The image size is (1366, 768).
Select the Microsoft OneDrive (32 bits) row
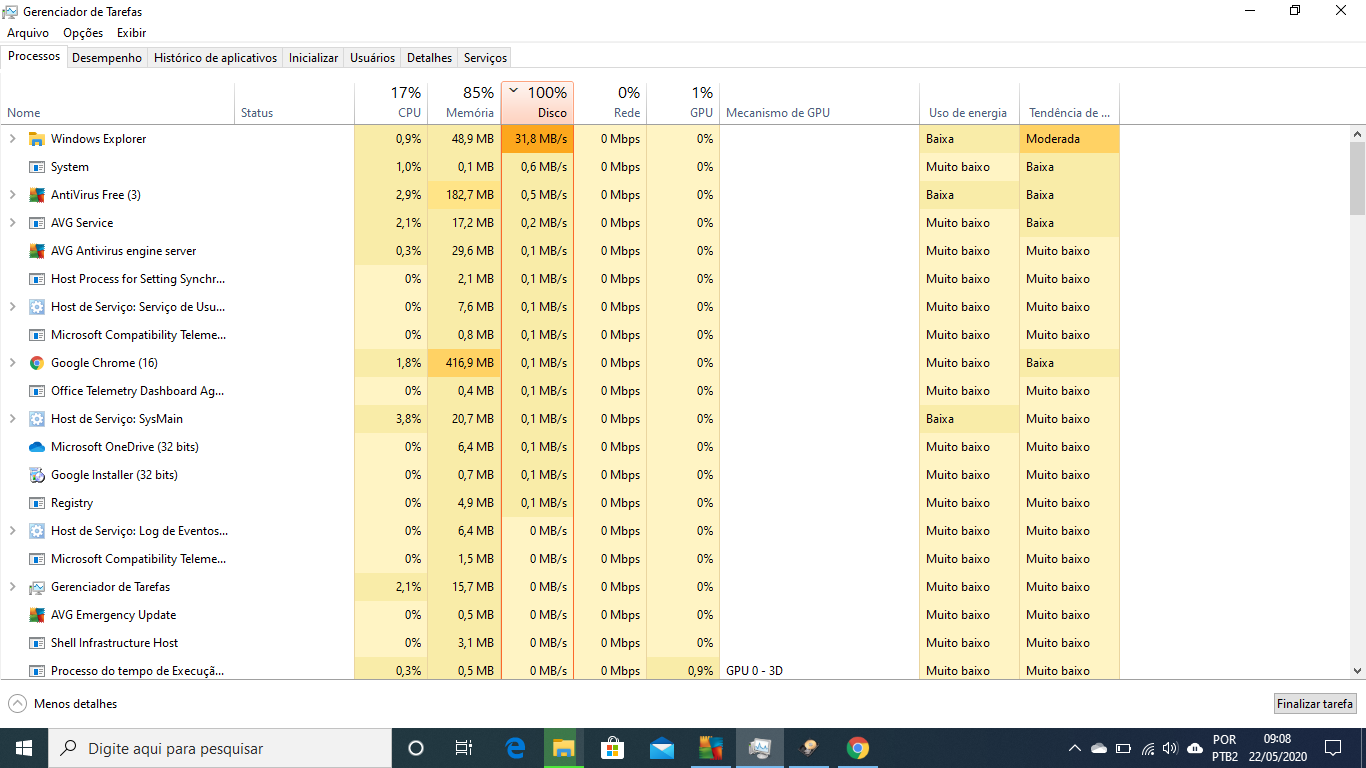click(x=560, y=447)
